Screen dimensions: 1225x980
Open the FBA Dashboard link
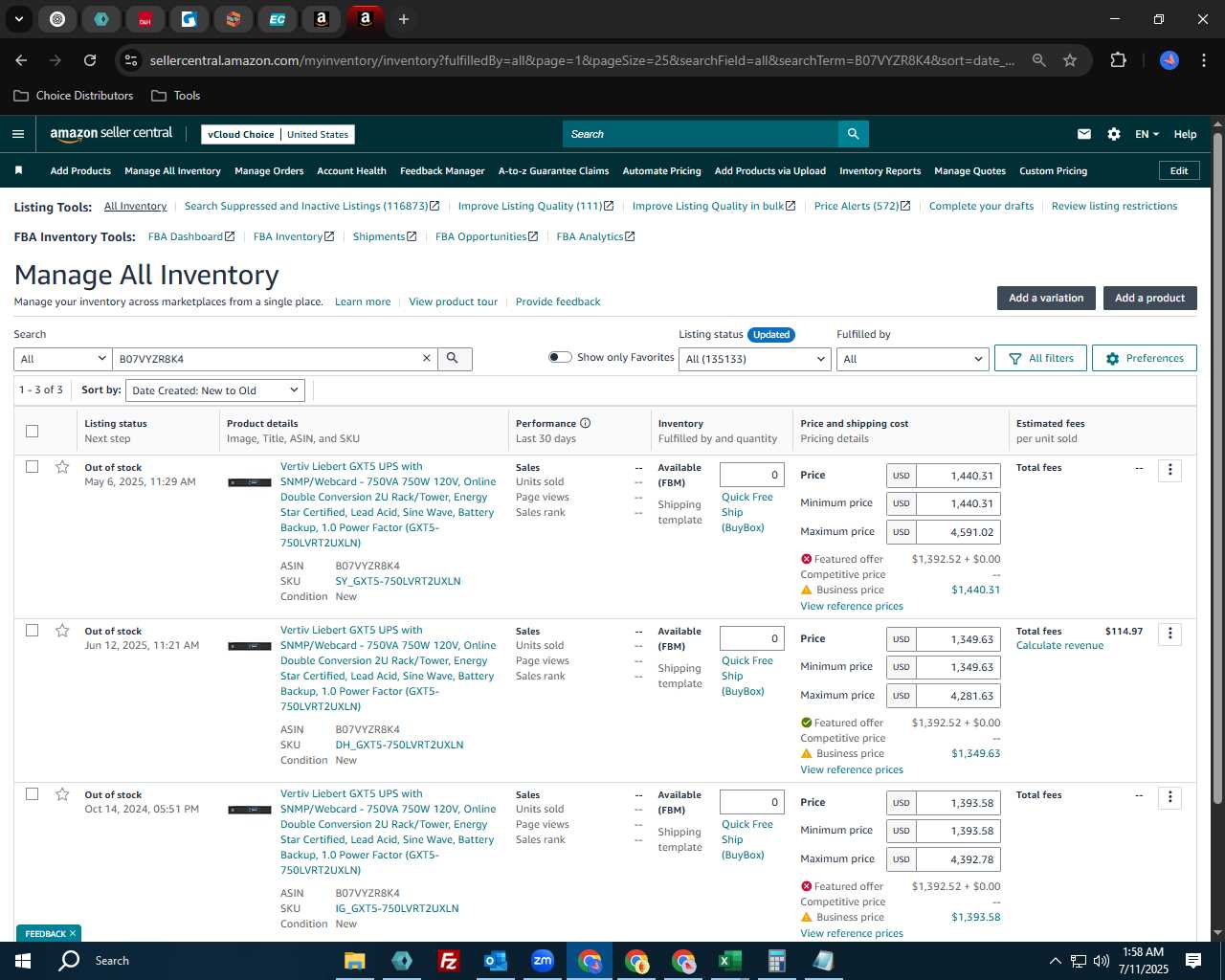click(x=191, y=236)
